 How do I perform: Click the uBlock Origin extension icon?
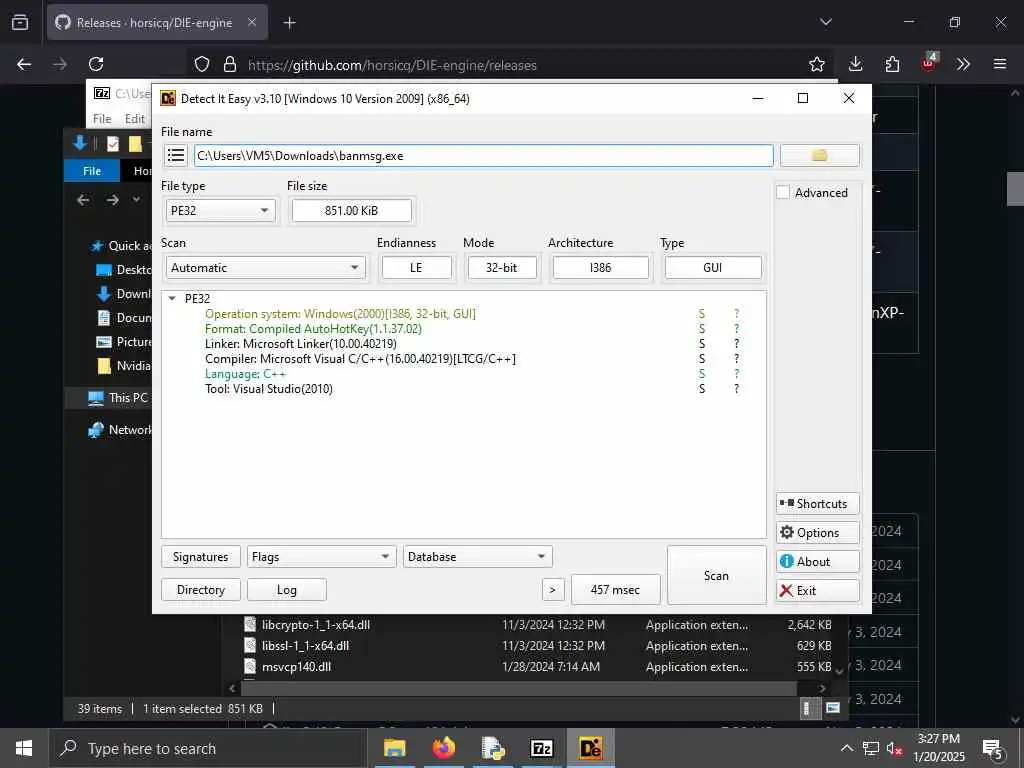[929, 63]
